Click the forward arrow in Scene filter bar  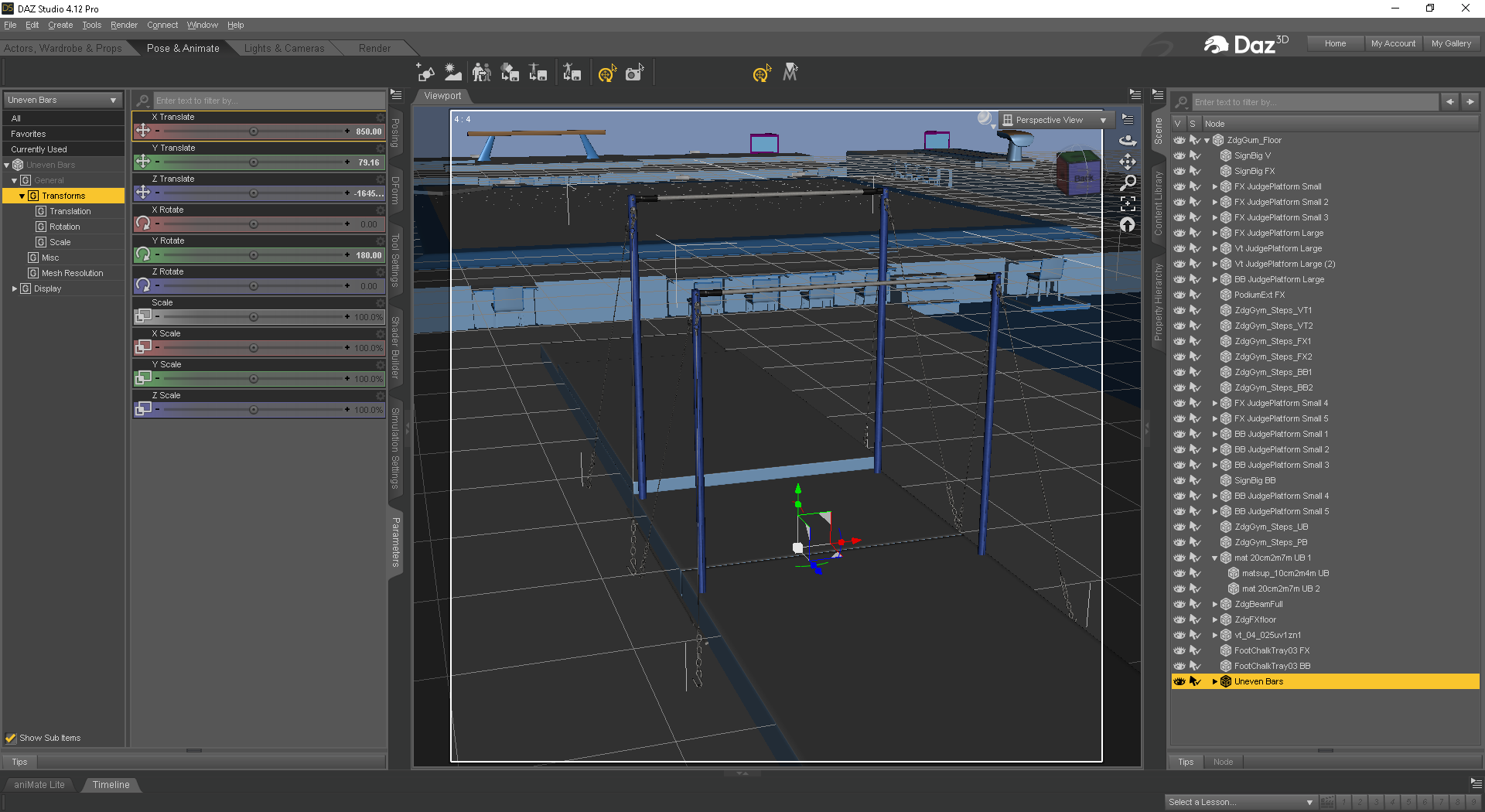(1470, 101)
